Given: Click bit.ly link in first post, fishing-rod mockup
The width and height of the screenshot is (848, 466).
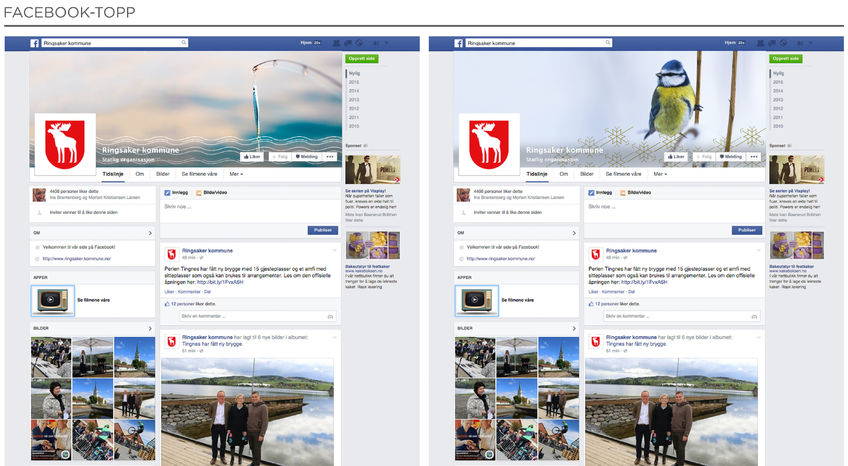Looking at the screenshot, I should click(220, 282).
